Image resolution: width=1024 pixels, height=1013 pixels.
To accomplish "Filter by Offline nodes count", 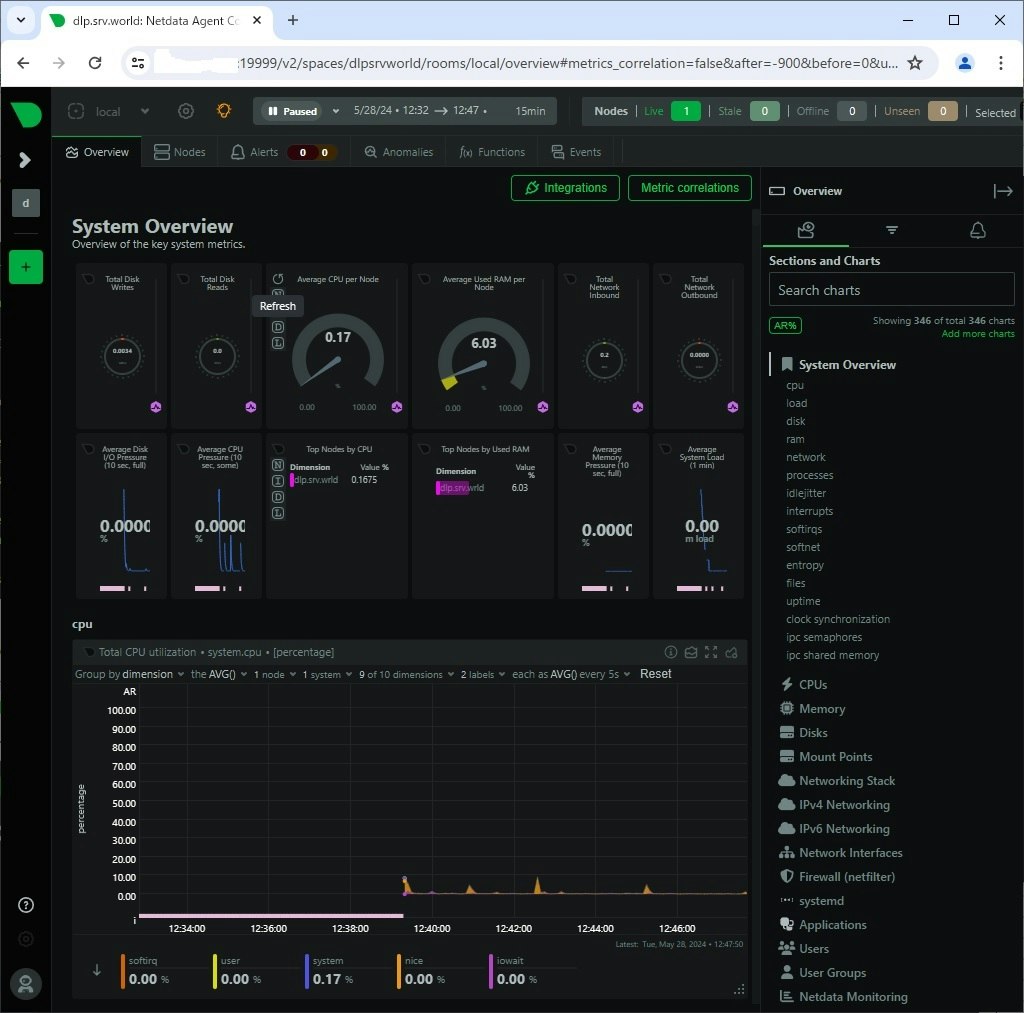I will 852,111.
